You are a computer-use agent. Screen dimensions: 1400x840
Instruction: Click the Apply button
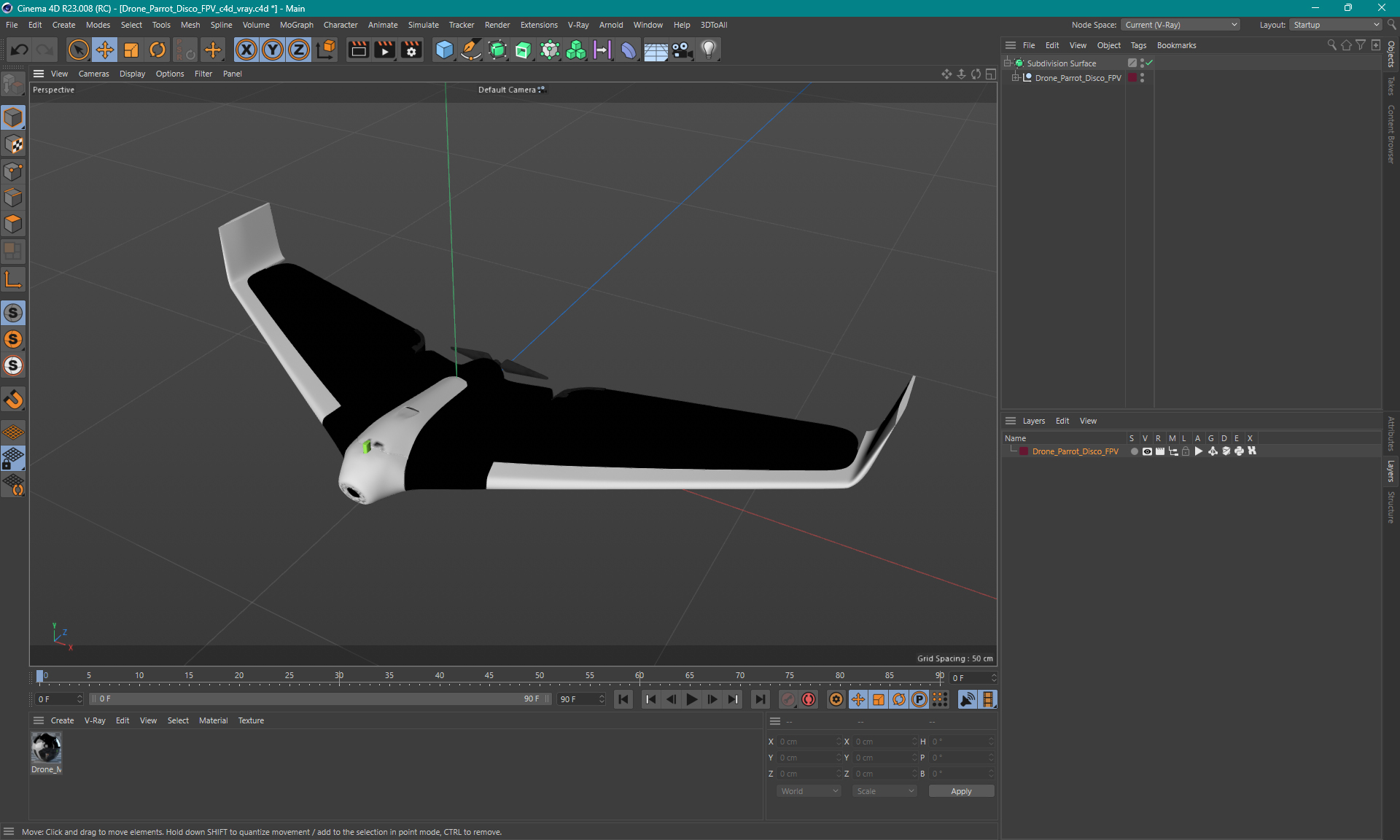[961, 791]
